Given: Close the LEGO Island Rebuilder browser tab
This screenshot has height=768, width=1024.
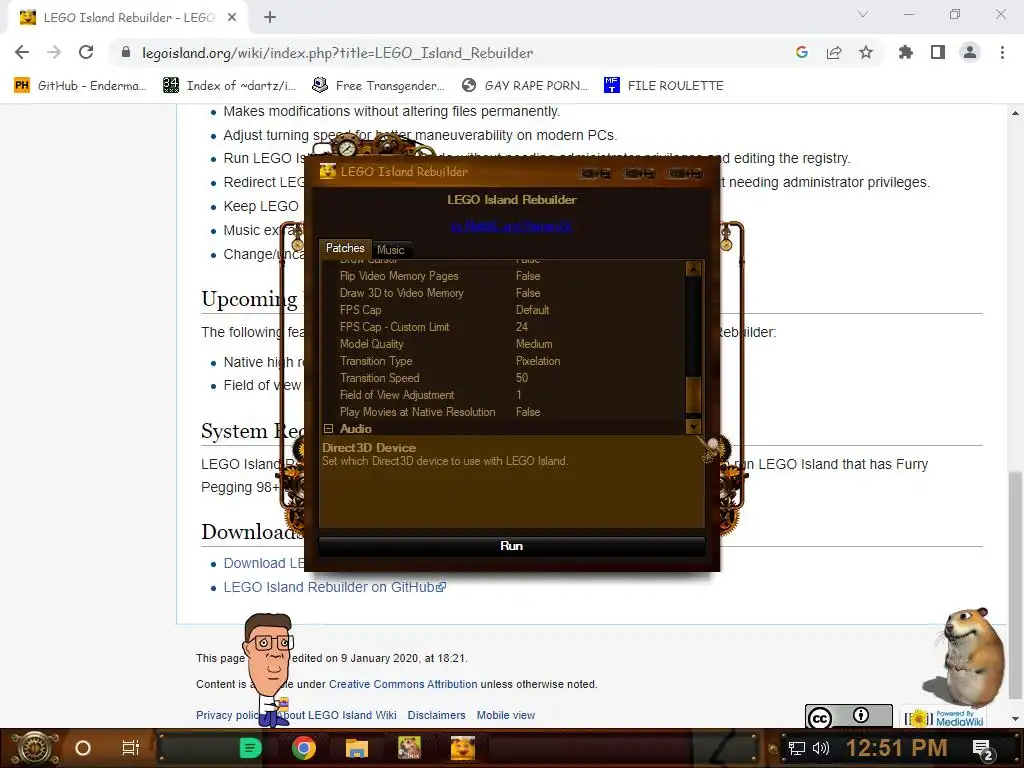Looking at the screenshot, I should (x=232, y=18).
